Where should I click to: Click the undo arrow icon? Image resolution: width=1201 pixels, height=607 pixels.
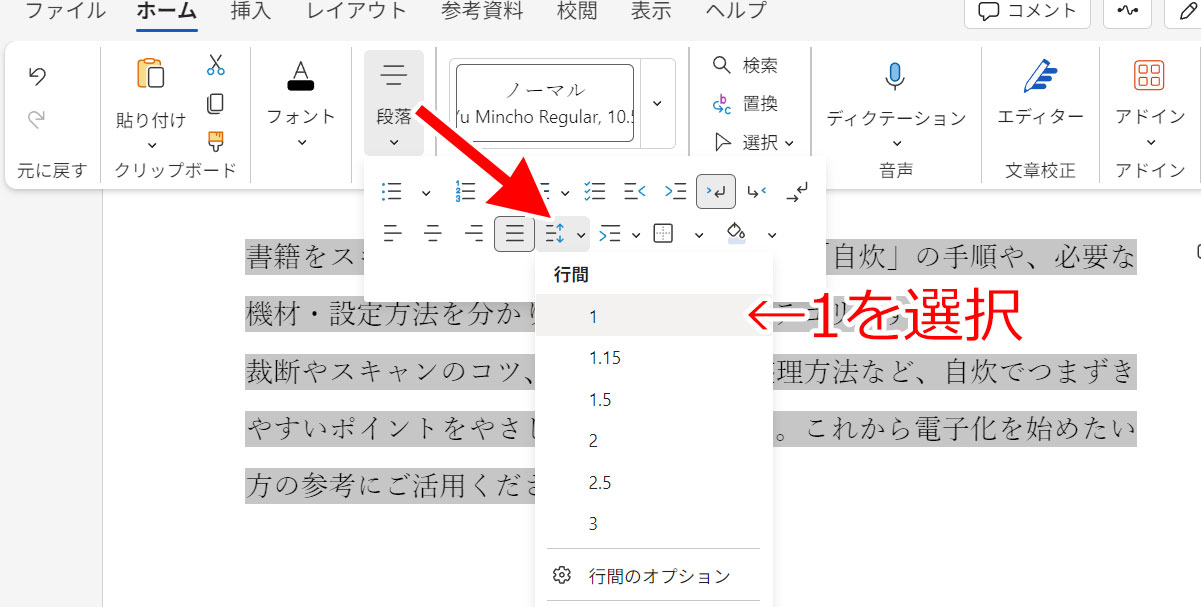(x=37, y=76)
